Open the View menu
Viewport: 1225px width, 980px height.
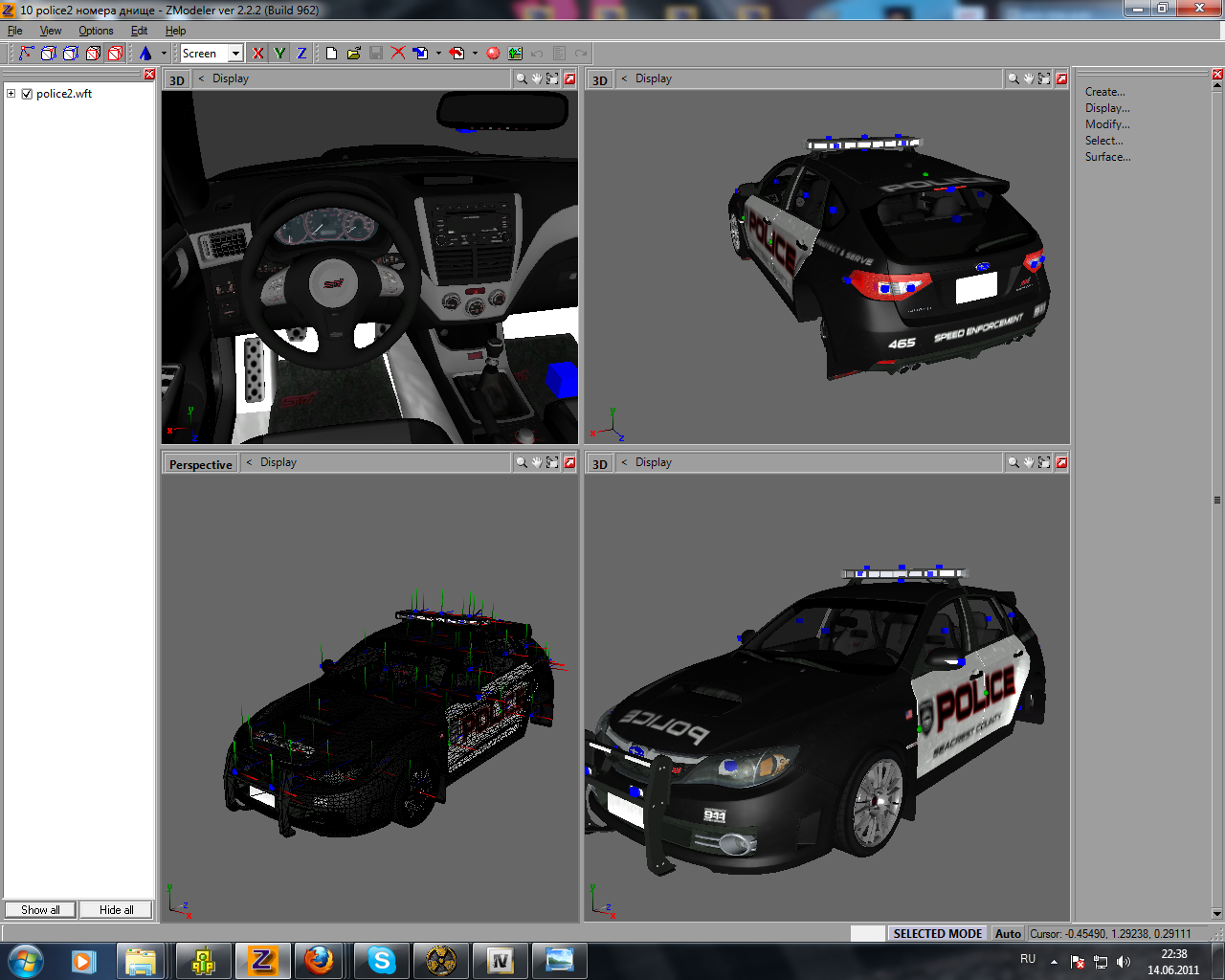click(51, 31)
